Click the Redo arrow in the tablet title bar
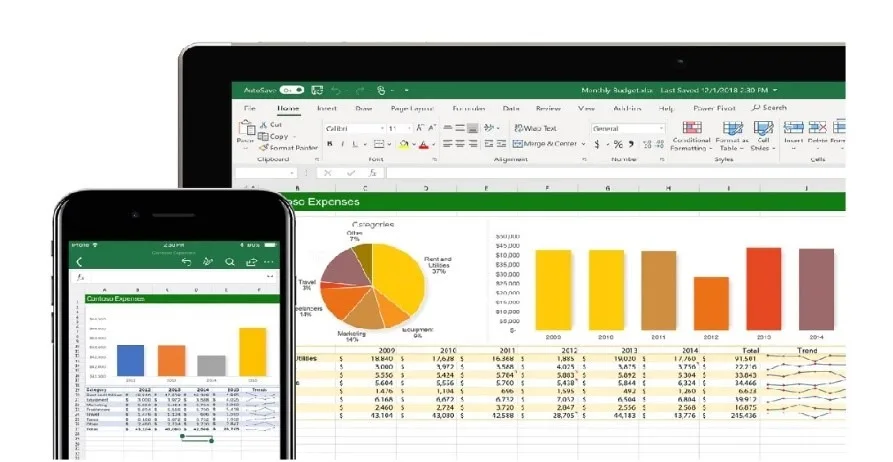This screenshot has height=462, width=893. [360, 90]
